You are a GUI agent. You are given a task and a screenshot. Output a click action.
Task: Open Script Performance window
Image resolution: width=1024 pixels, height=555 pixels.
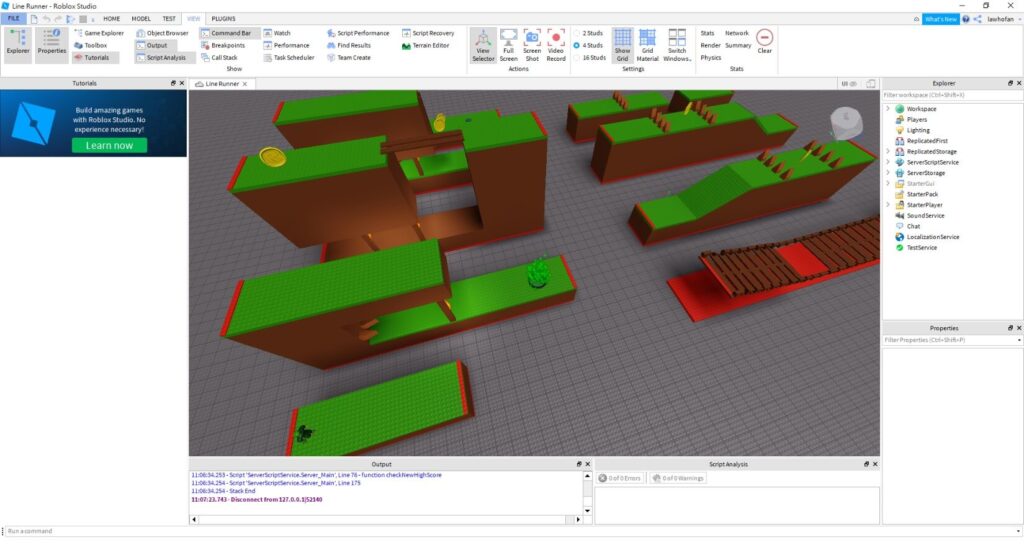tap(358, 33)
